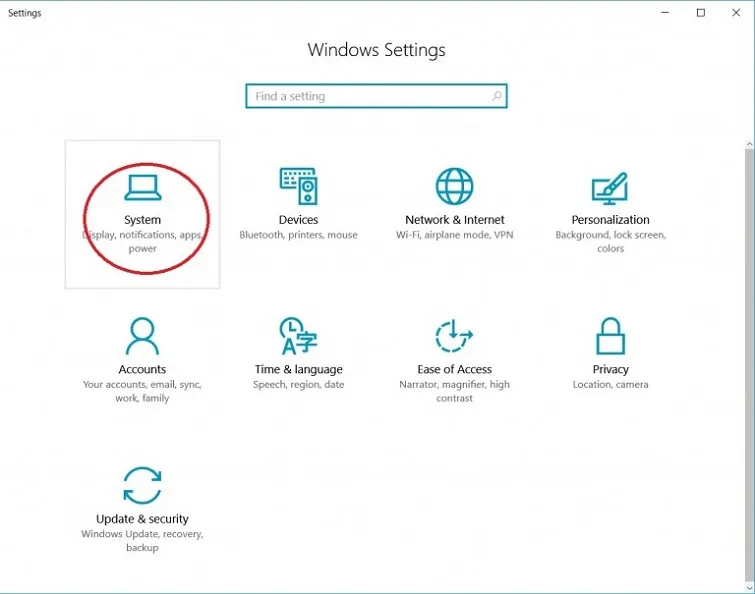Select the Personalization paintbrush icon
This screenshot has width=755, height=594.
tap(610, 187)
